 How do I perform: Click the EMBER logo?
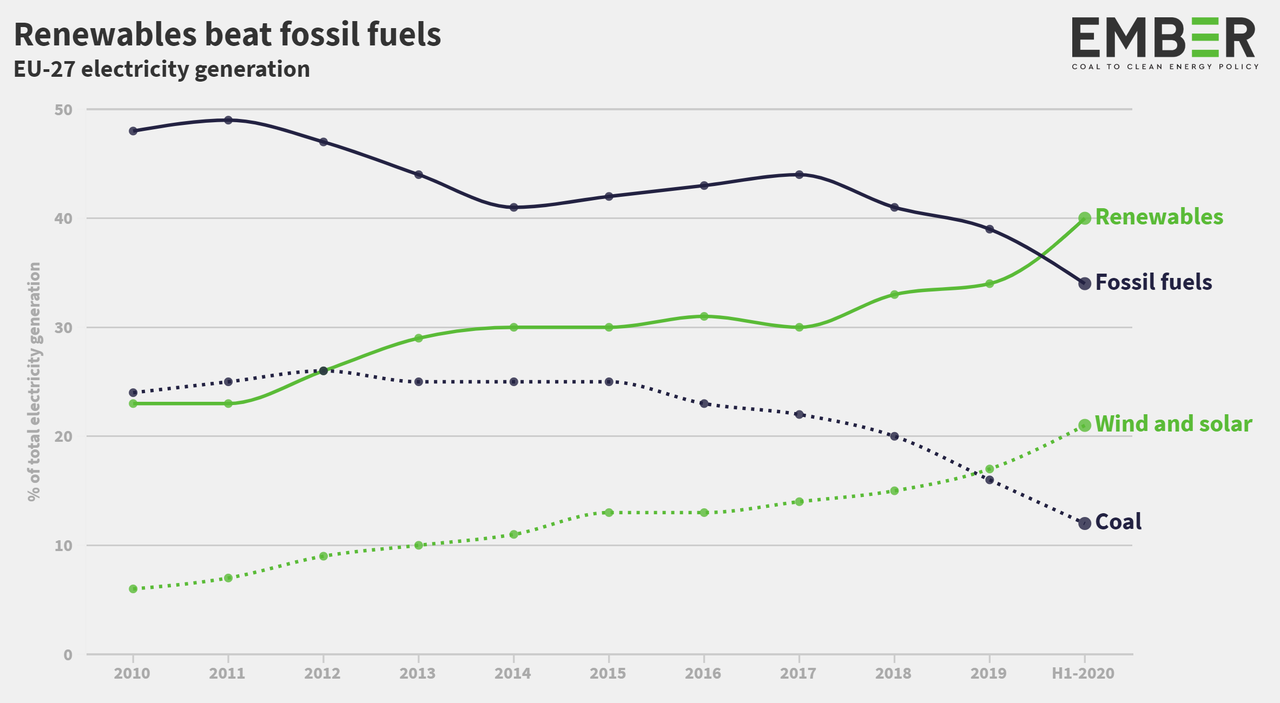[1163, 43]
